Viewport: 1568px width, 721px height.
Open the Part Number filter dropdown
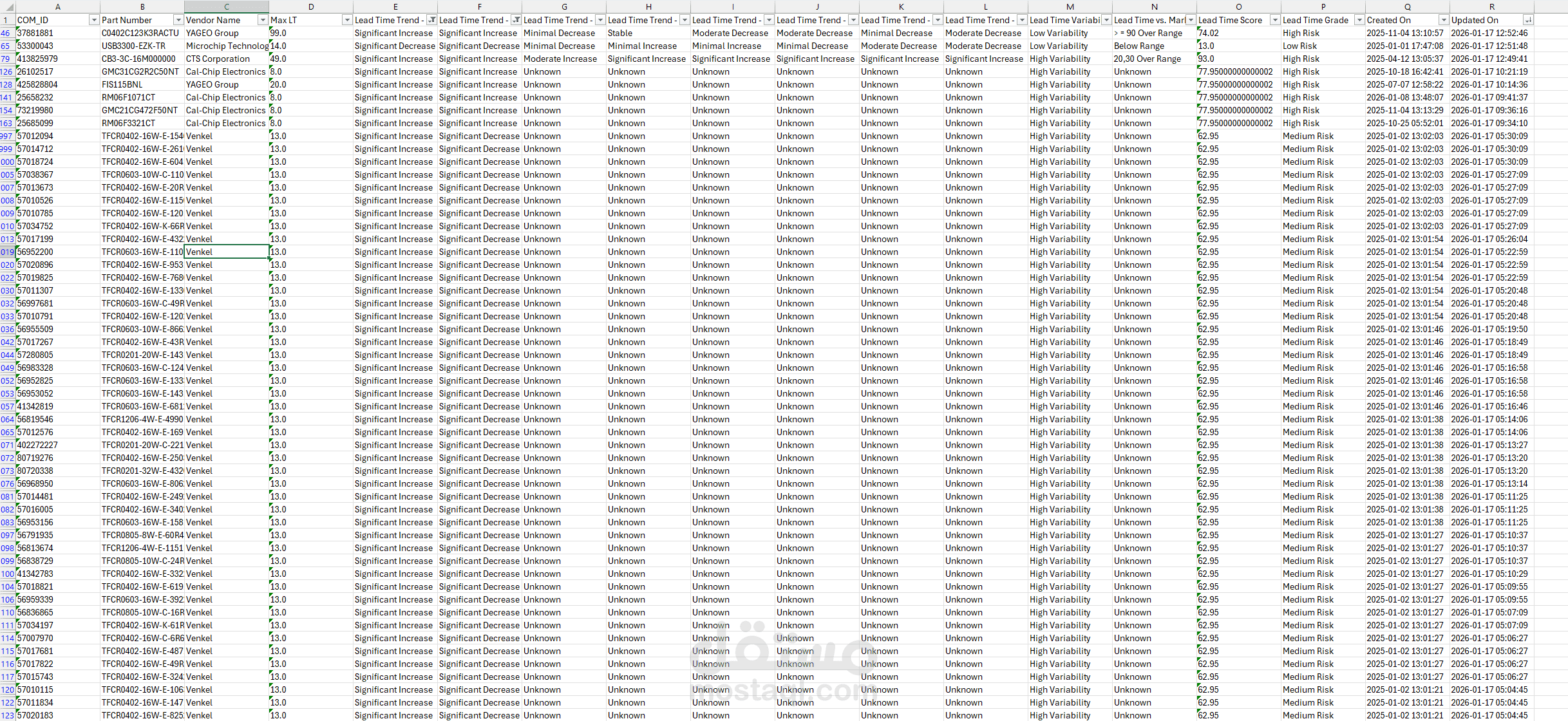point(178,20)
